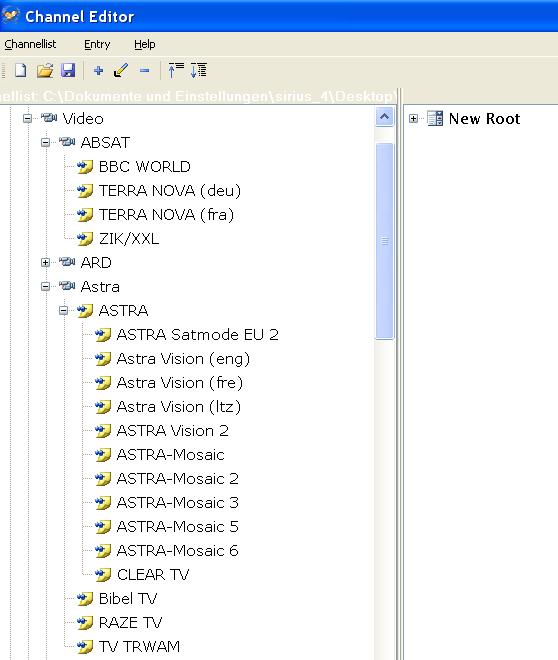Click the BBC WORLD channel icon
The width and height of the screenshot is (558, 660).
85,167
